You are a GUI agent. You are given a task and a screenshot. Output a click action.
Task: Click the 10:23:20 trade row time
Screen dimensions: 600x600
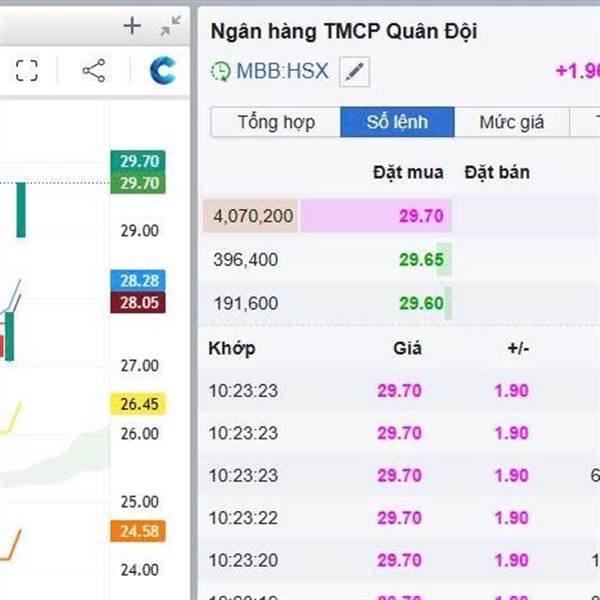[243, 560]
